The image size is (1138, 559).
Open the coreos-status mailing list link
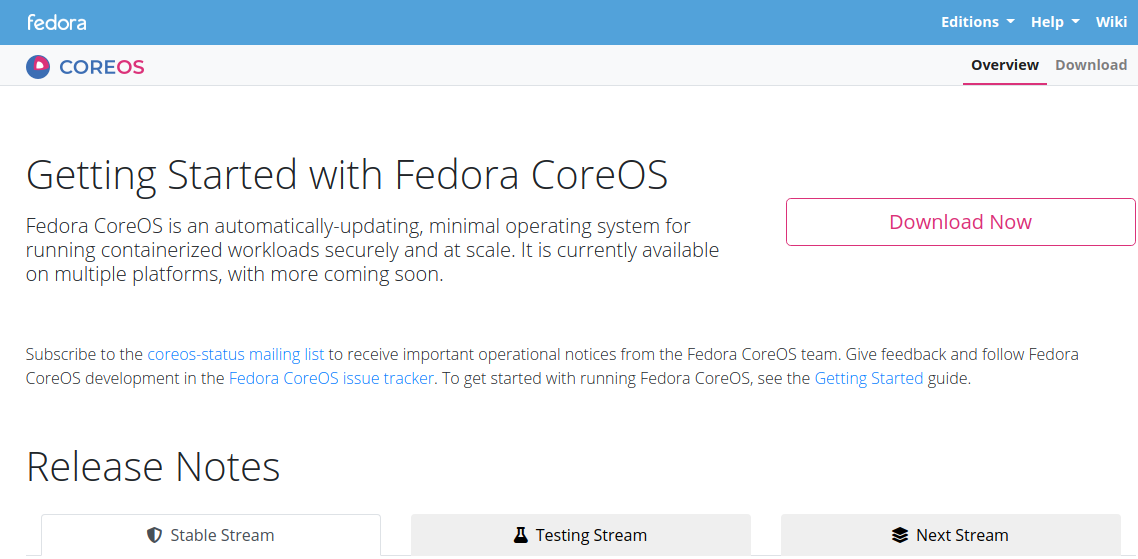click(x=236, y=354)
